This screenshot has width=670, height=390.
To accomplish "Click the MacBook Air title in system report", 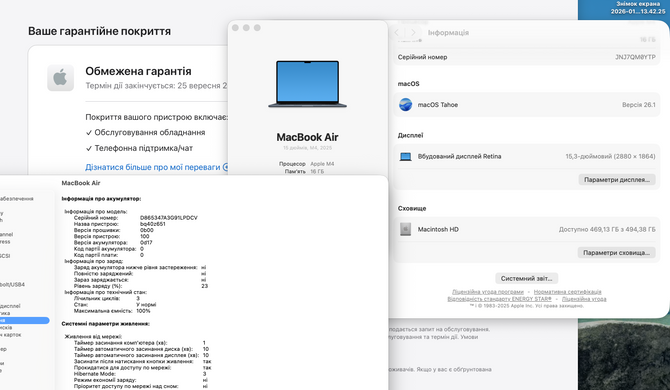I will (x=81, y=183).
